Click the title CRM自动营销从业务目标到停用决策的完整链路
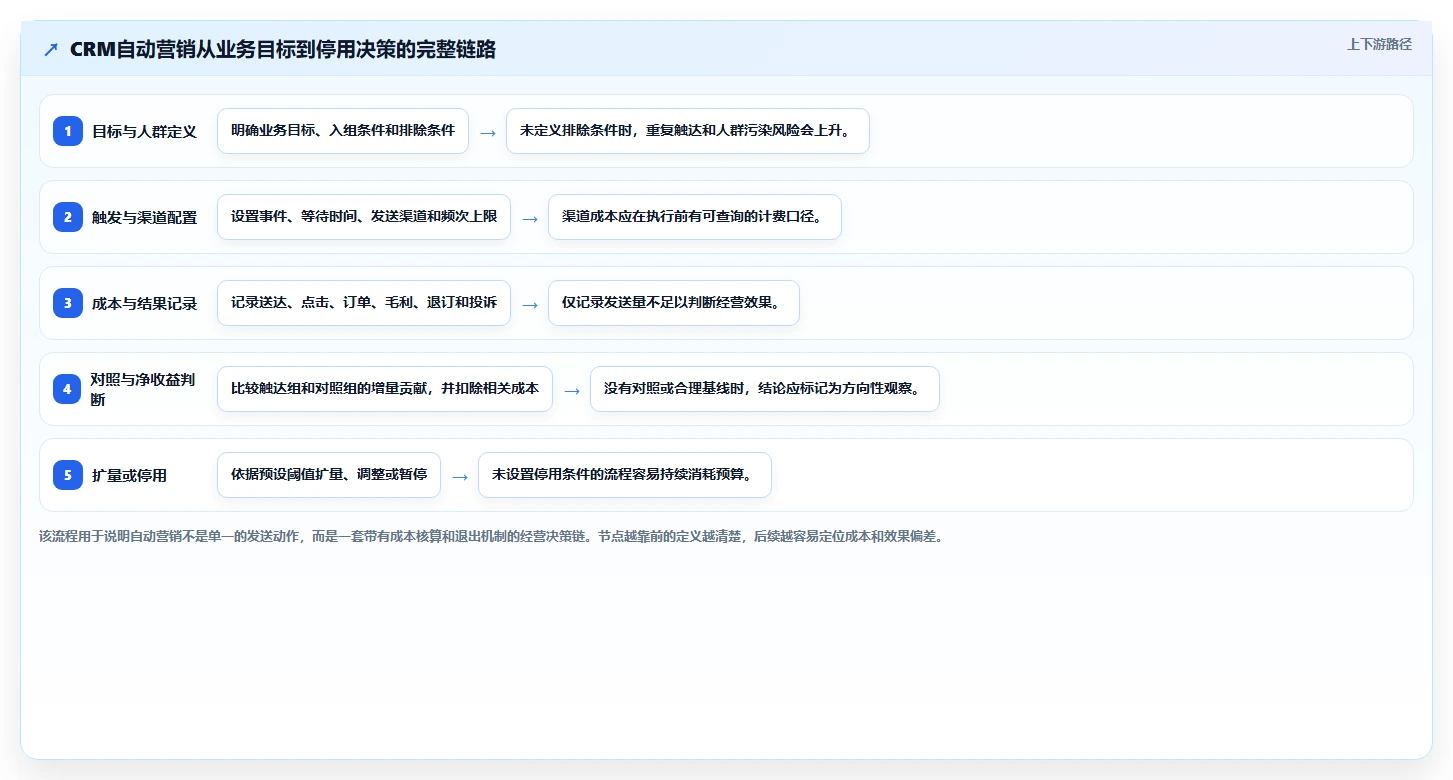1453x780 pixels. pos(283,49)
